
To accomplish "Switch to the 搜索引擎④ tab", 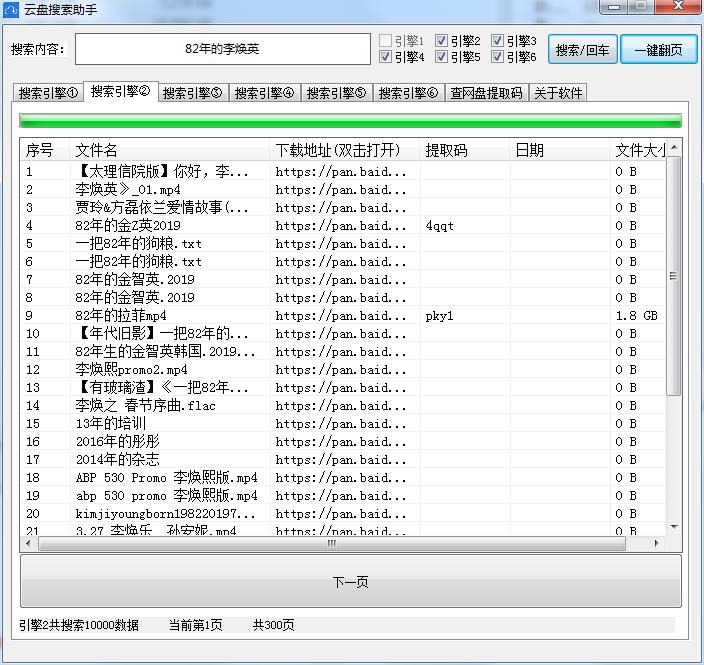I will (264, 93).
